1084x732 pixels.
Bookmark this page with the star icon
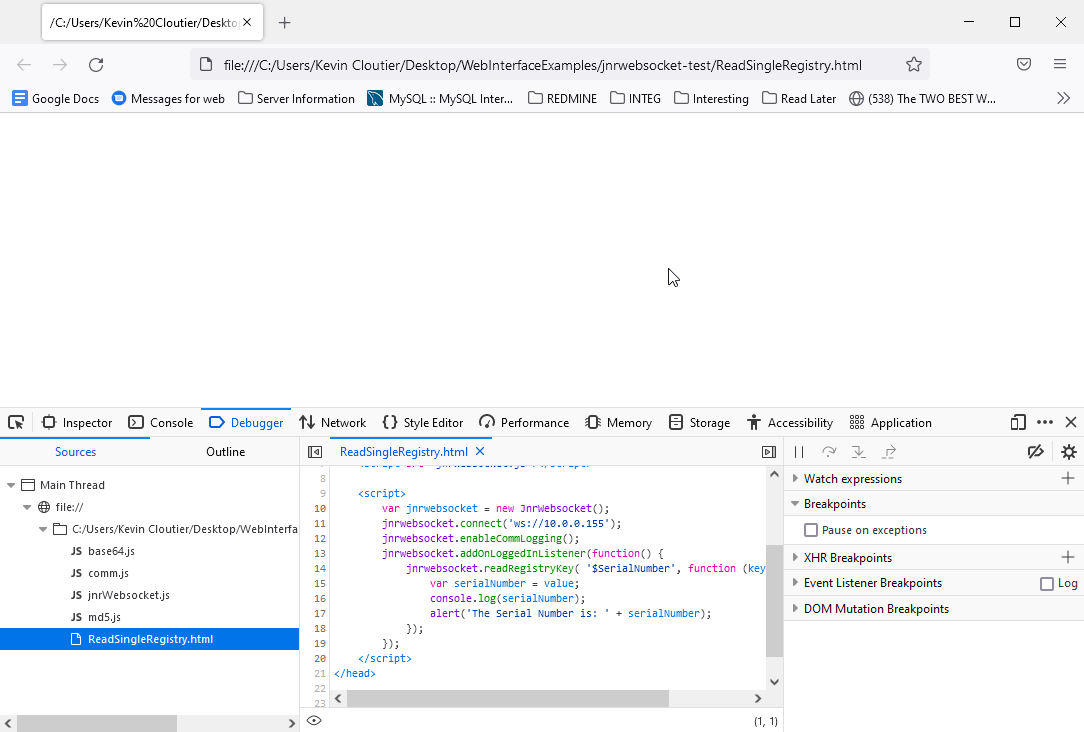[x=914, y=65]
